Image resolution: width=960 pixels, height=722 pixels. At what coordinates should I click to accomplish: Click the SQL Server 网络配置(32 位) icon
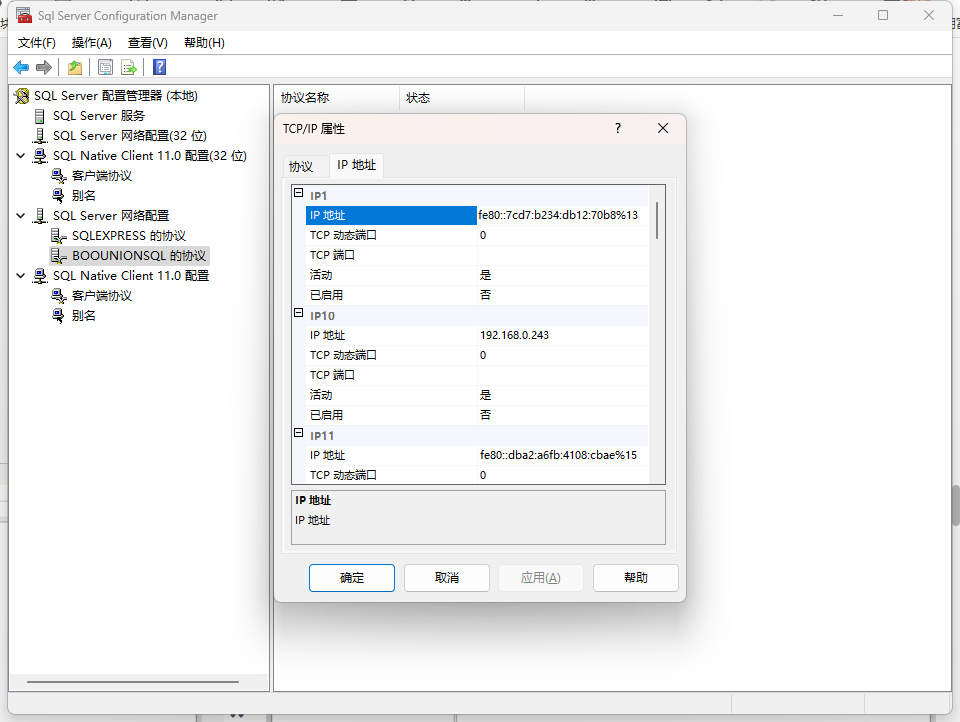[x=40, y=136]
